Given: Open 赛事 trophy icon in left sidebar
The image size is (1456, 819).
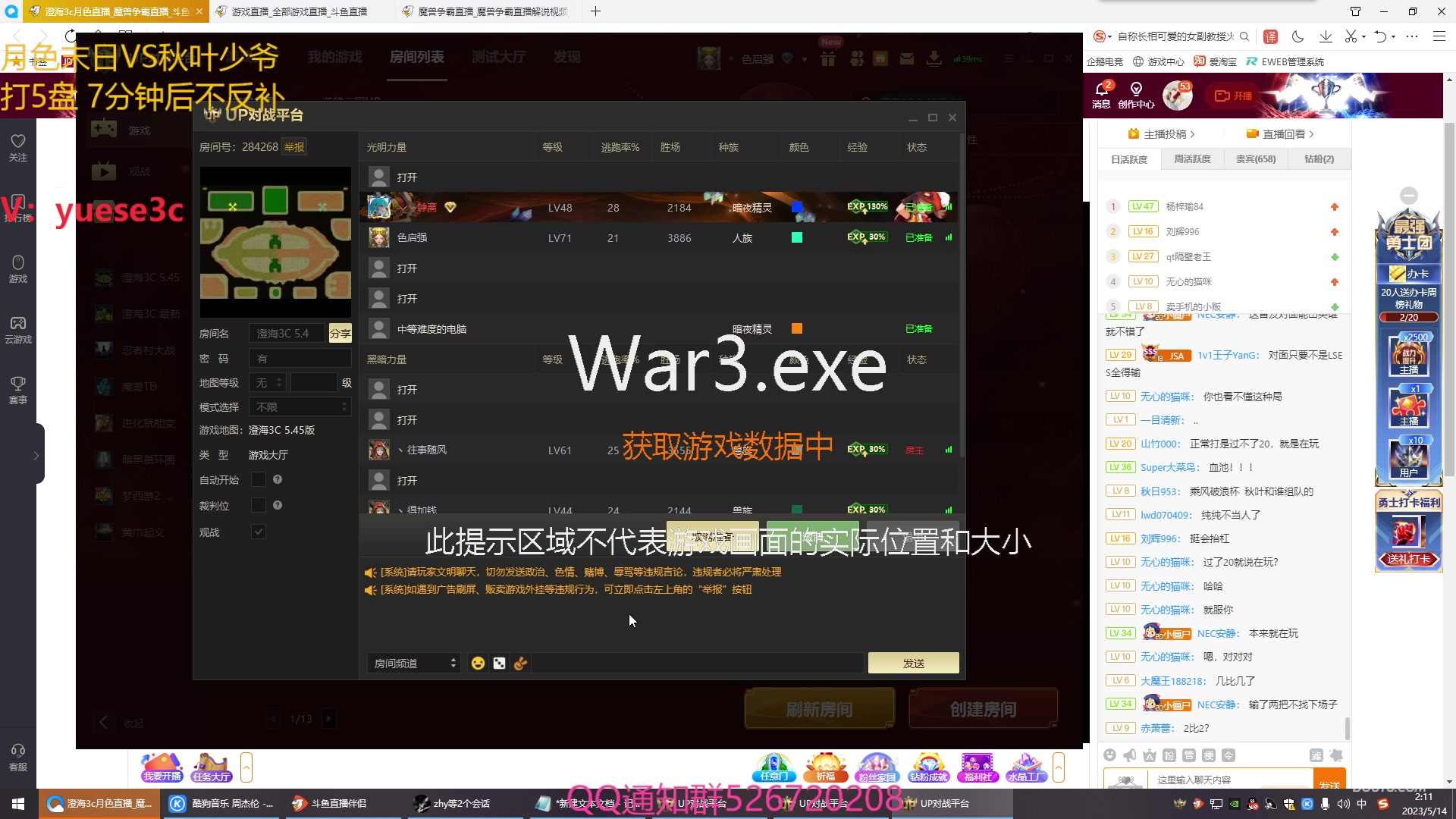Looking at the screenshot, I should click(18, 390).
